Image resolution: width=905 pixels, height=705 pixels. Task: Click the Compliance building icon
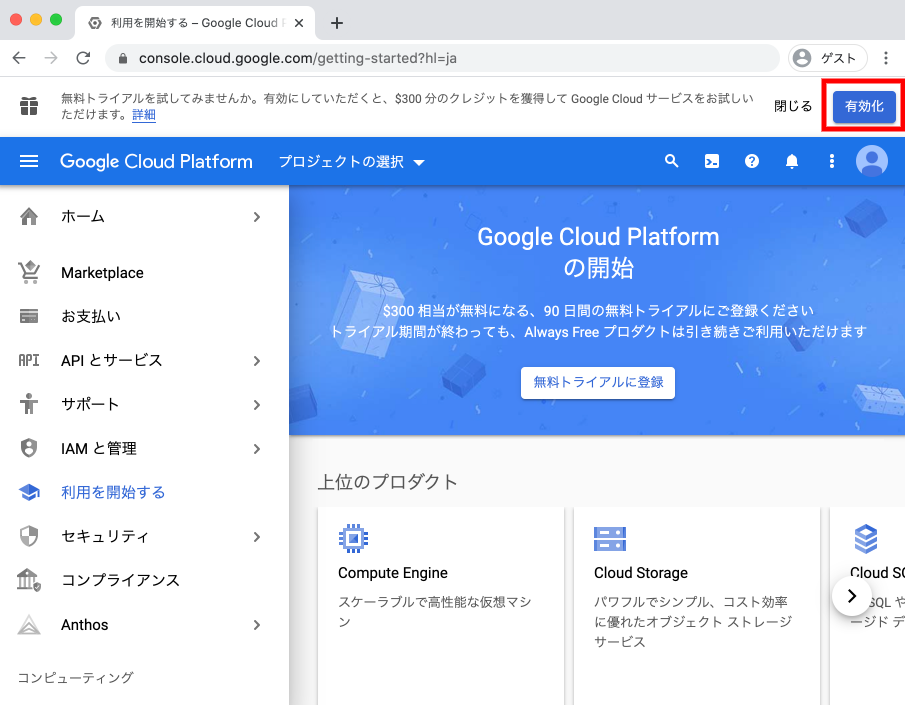pos(29,580)
